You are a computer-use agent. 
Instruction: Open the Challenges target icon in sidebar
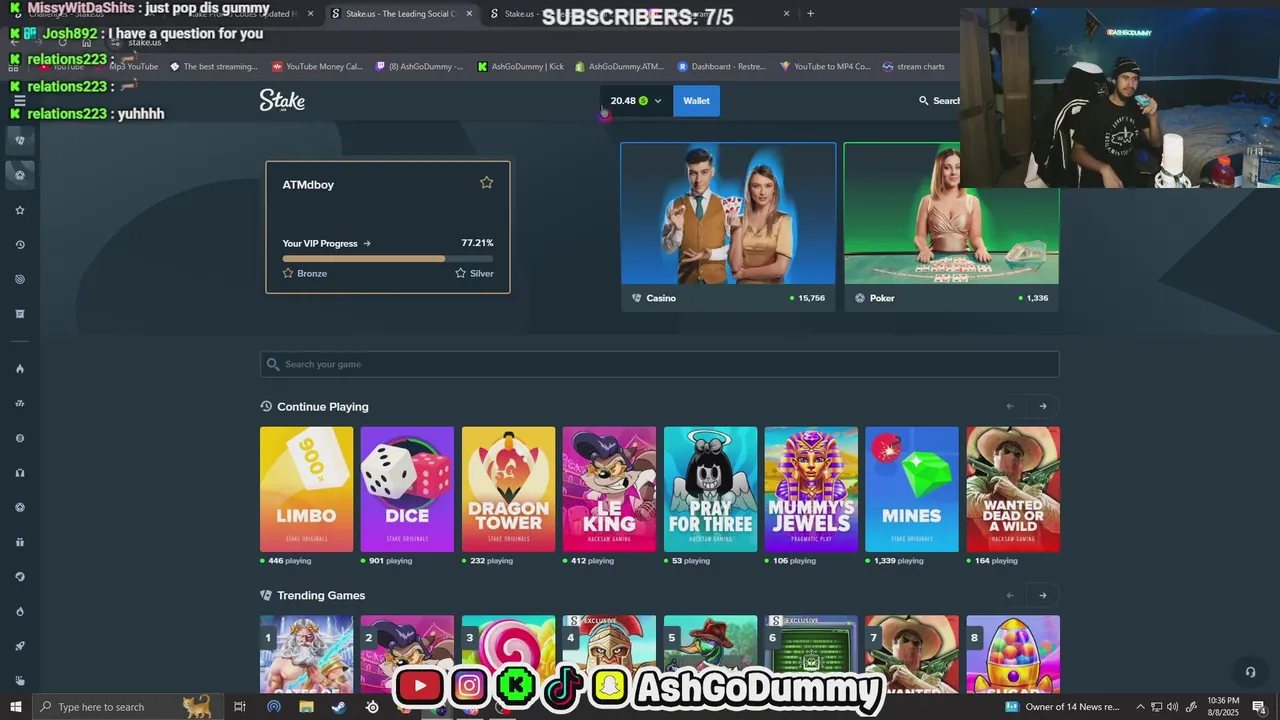click(x=19, y=279)
